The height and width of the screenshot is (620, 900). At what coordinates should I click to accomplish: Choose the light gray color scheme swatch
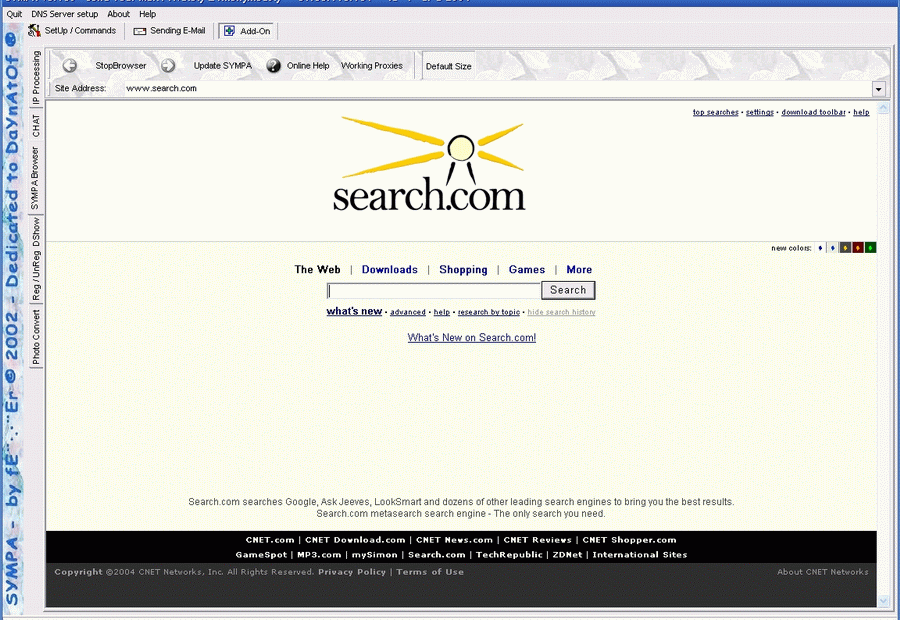(832, 248)
